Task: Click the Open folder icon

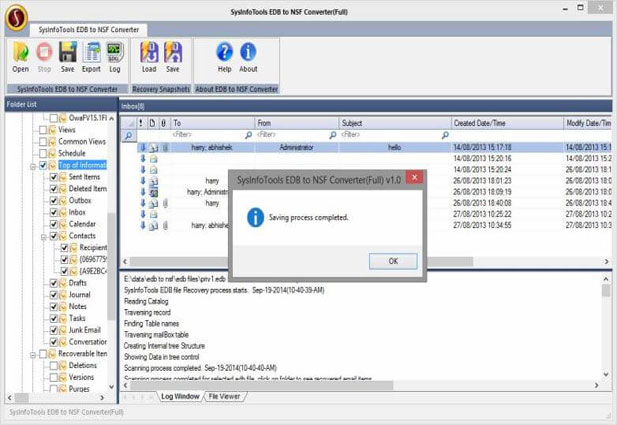Action: (x=20, y=52)
